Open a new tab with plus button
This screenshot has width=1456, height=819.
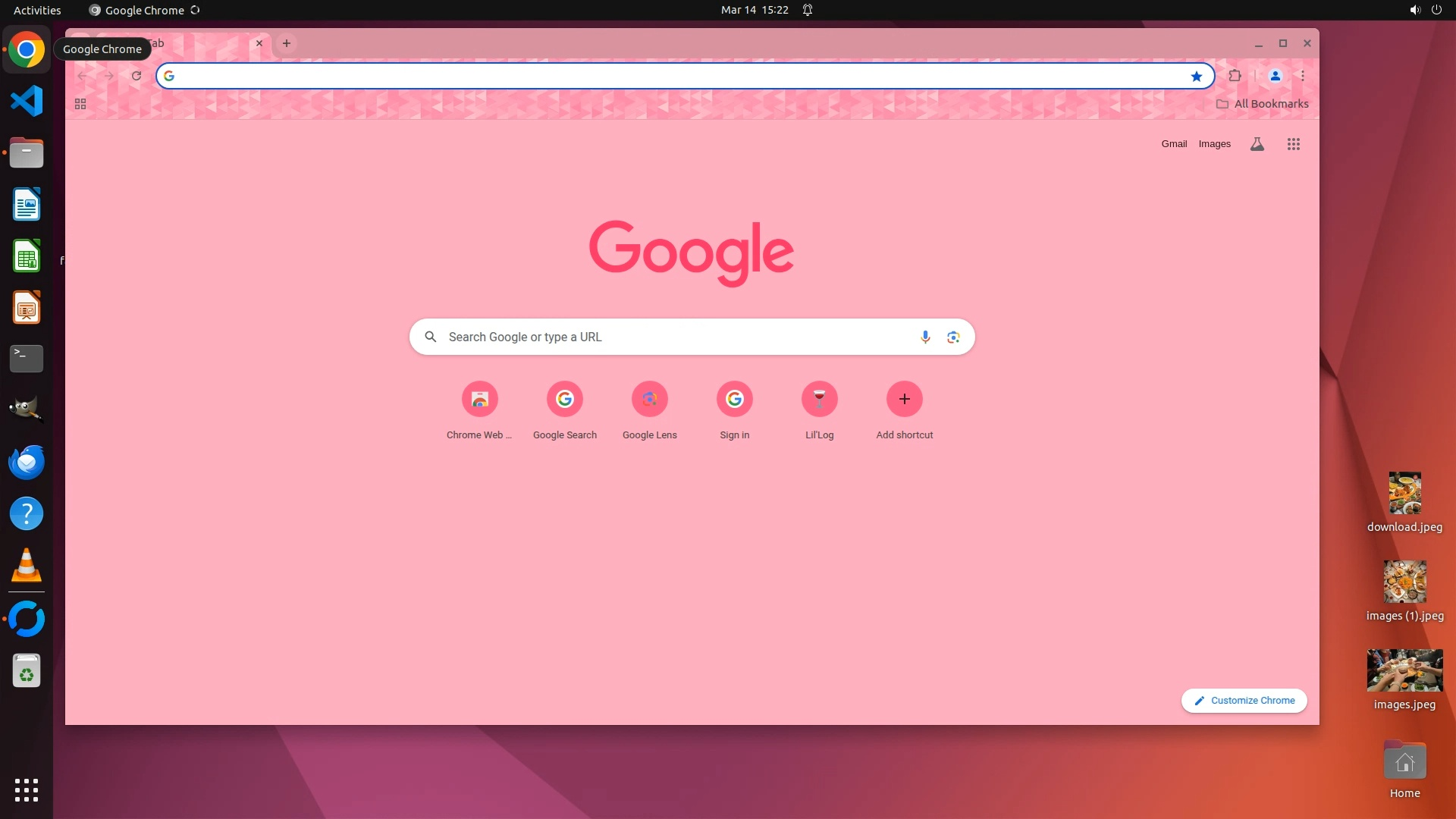(287, 43)
